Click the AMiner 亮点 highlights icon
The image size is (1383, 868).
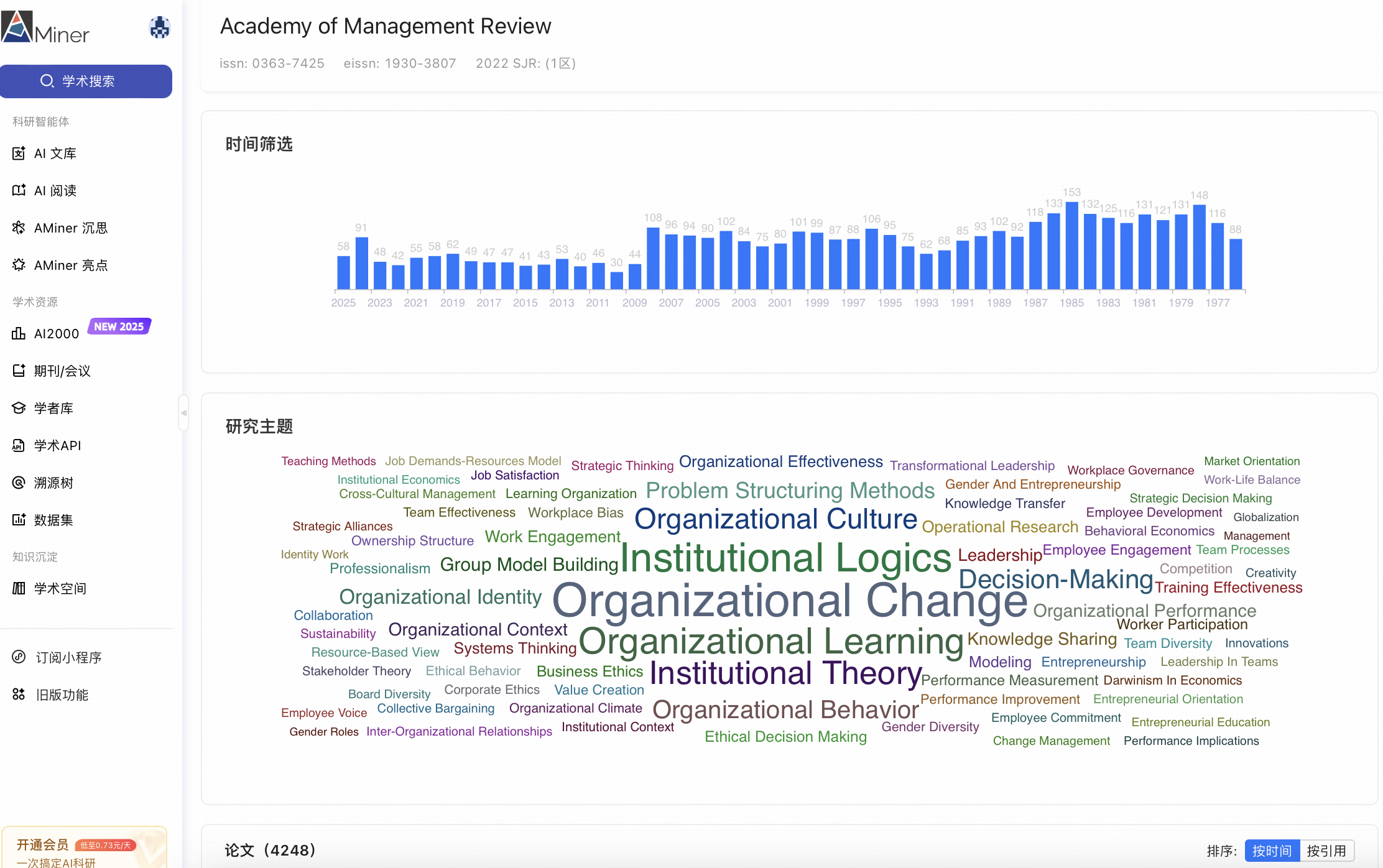click(19, 265)
